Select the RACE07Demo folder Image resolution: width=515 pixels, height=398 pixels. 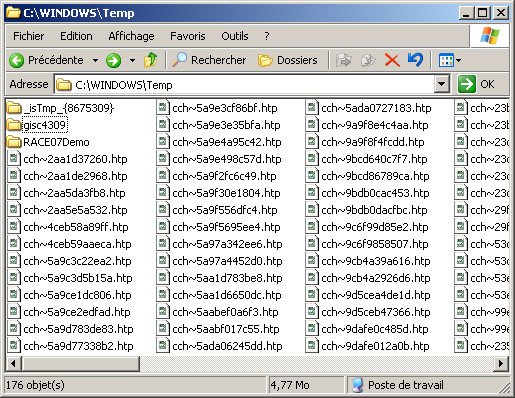coord(48,142)
